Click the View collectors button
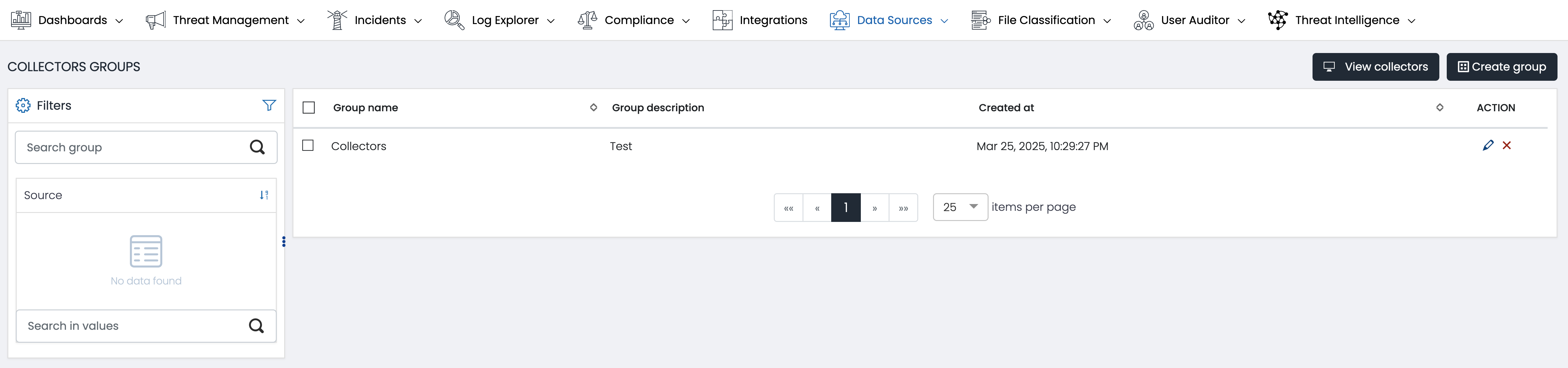The width and height of the screenshot is (1568, 368). (1375, 67)
